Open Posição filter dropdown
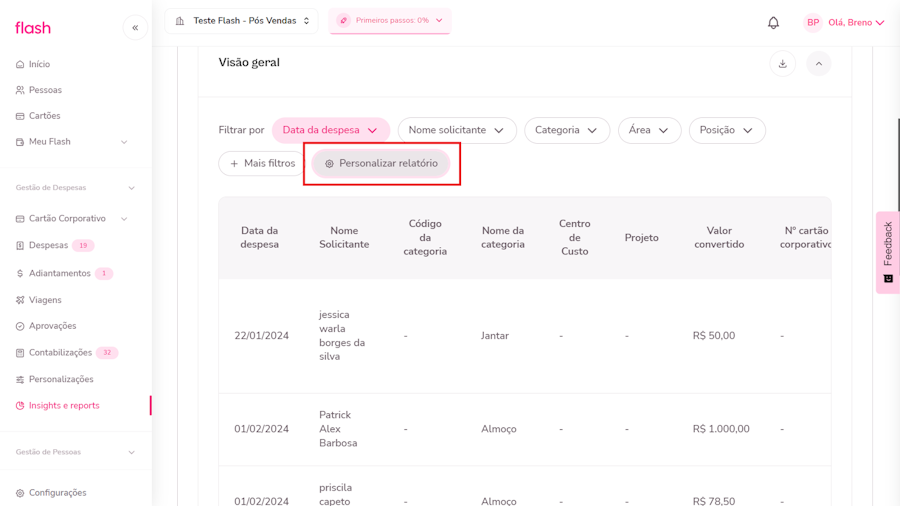The height and width of the screenshot is (506, 900). (x=727, y=130)
